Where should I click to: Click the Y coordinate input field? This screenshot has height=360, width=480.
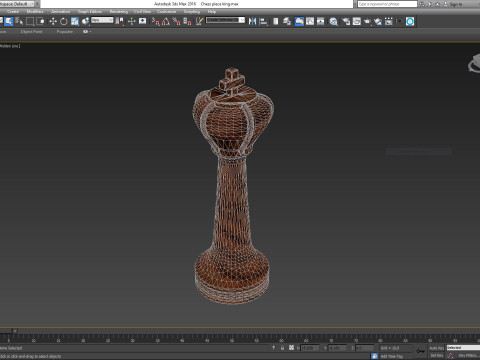pyautogui.click(x=337, y=348)
